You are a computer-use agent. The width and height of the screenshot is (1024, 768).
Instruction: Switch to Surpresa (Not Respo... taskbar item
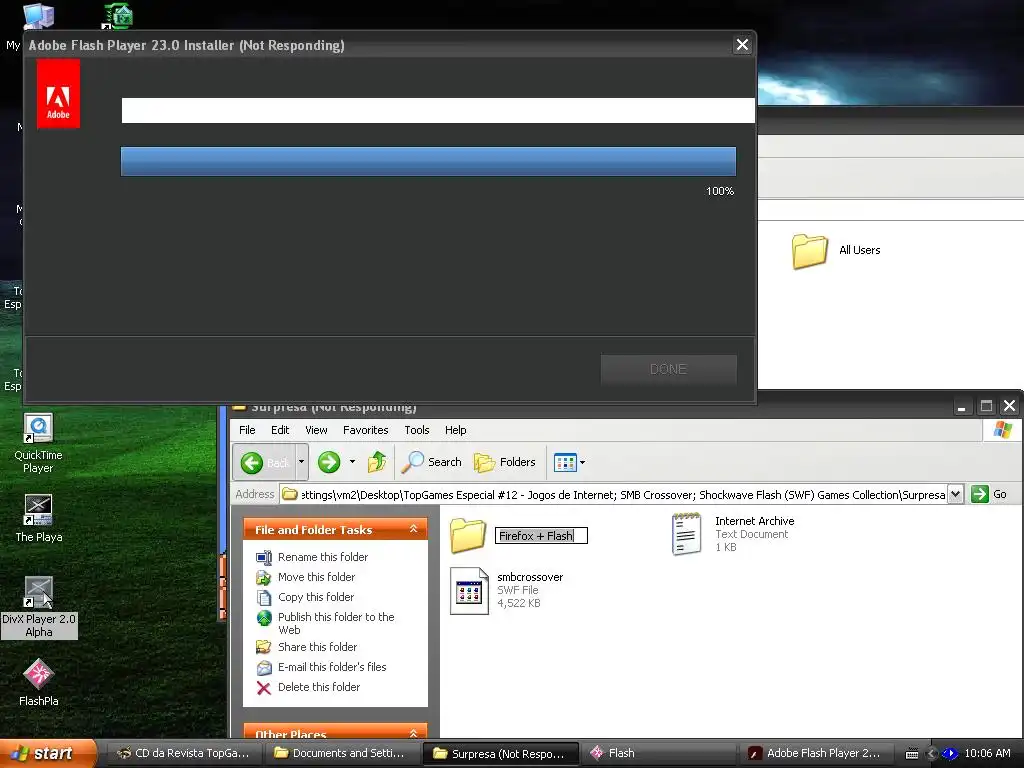(501, 754)
